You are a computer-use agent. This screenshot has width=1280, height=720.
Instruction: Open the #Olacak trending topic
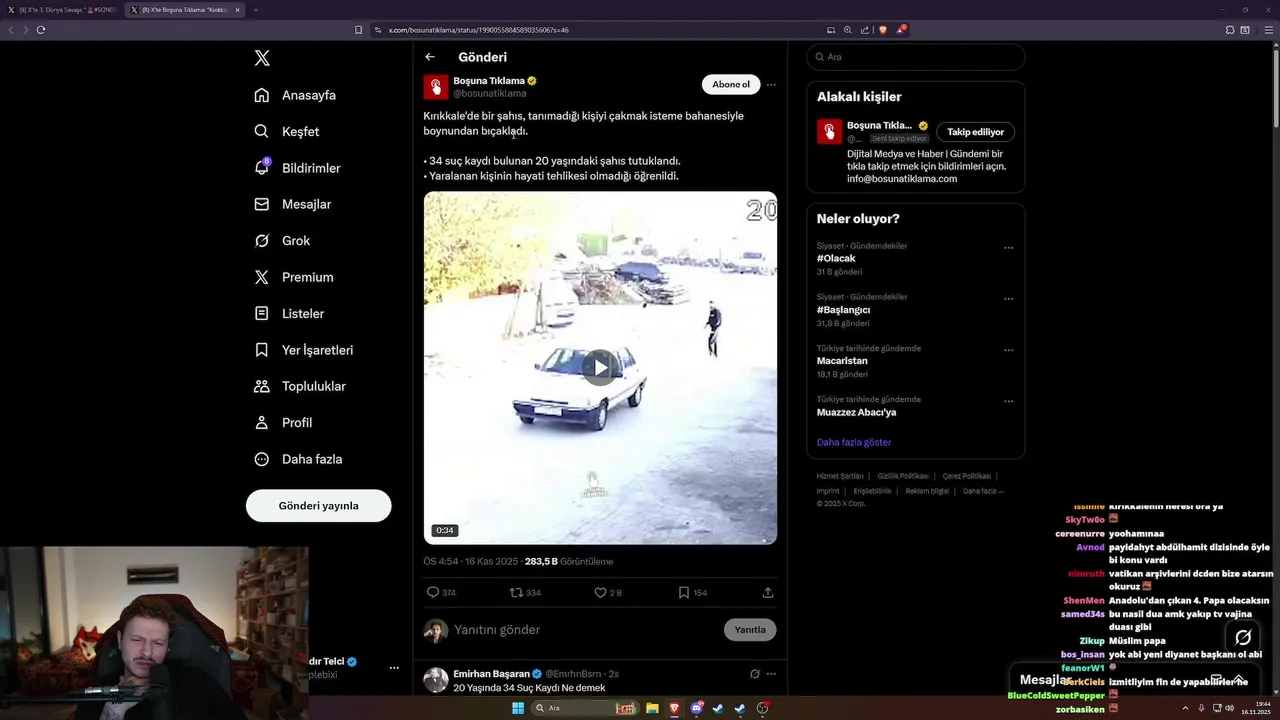(836, 258)
